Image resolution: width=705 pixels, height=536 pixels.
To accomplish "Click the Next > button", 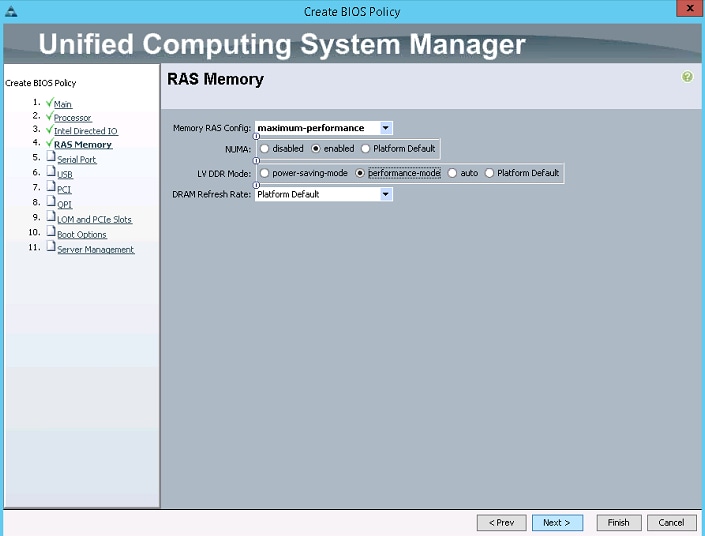I will 557,523.
